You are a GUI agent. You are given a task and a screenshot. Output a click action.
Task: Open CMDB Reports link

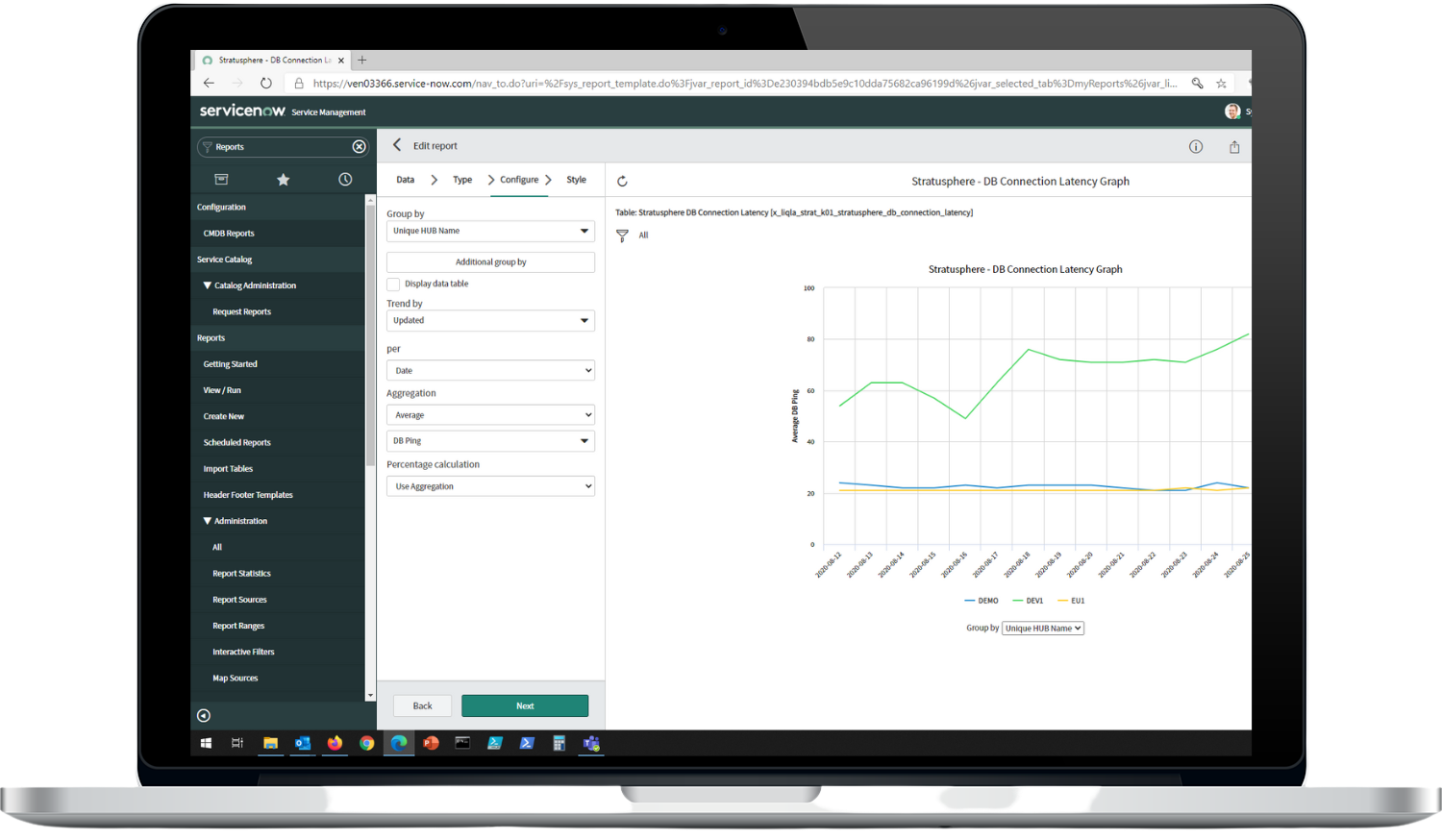pyautogui.click(x=229, y=234)
